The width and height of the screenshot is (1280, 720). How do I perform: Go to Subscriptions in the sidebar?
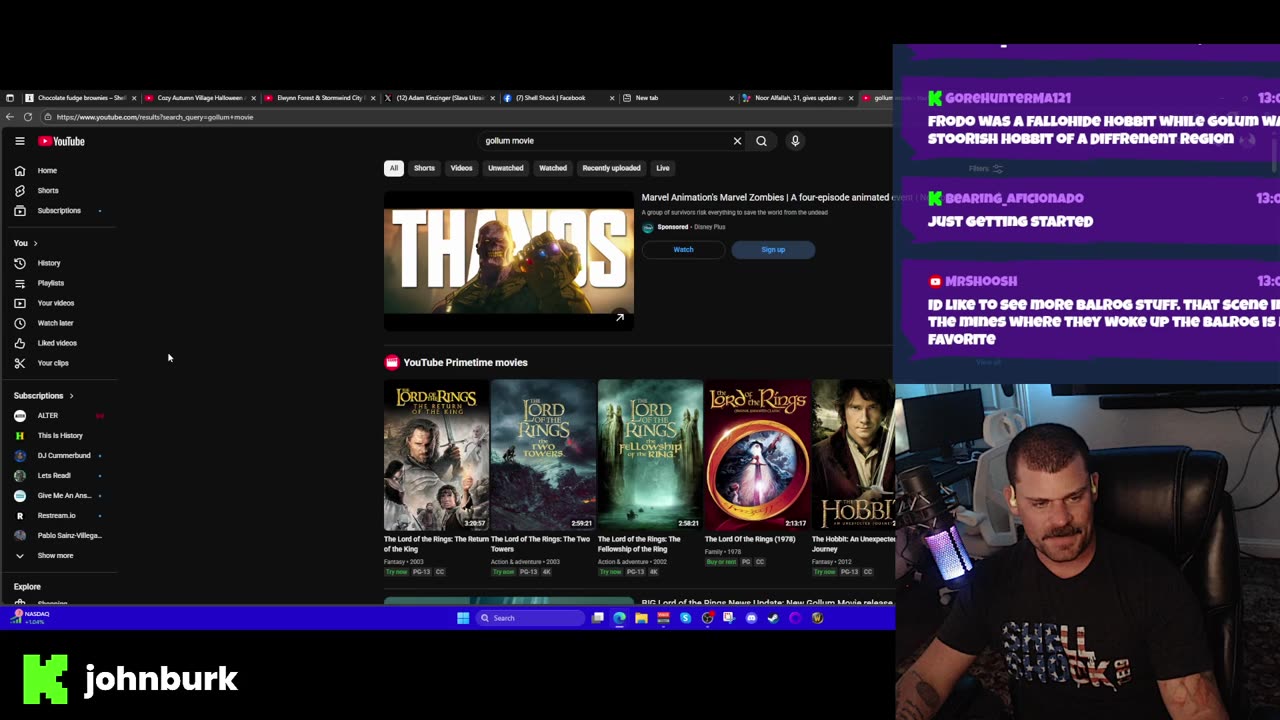point(59,211)
